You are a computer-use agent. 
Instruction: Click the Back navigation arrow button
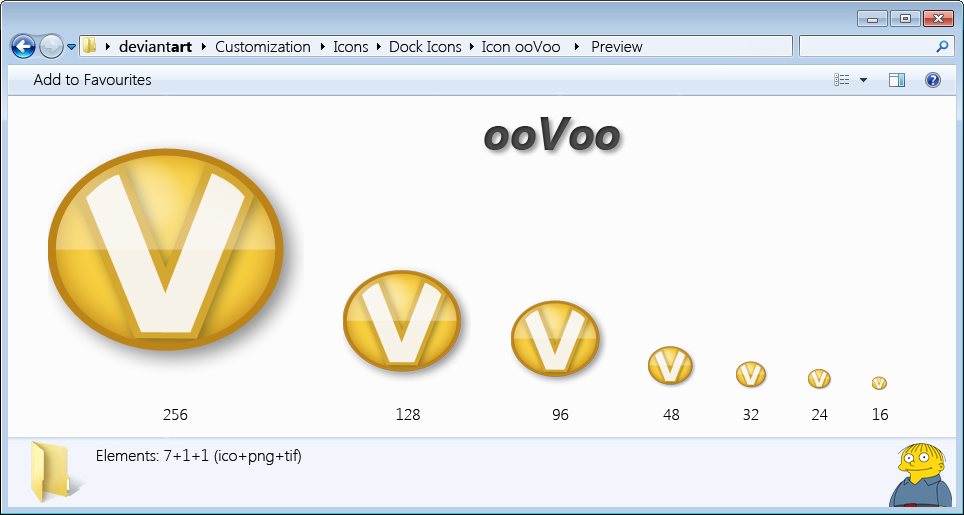[x=23, y=47]
